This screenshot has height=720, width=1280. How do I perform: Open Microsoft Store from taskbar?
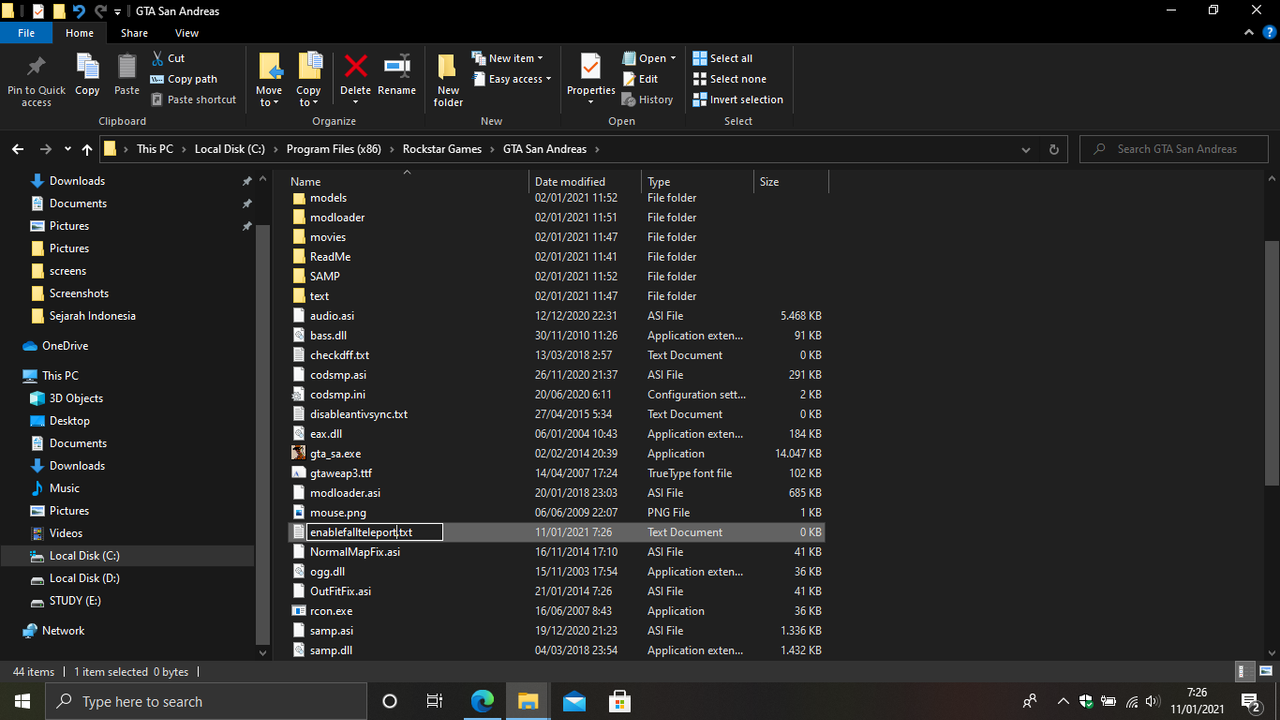coord(620,701)
